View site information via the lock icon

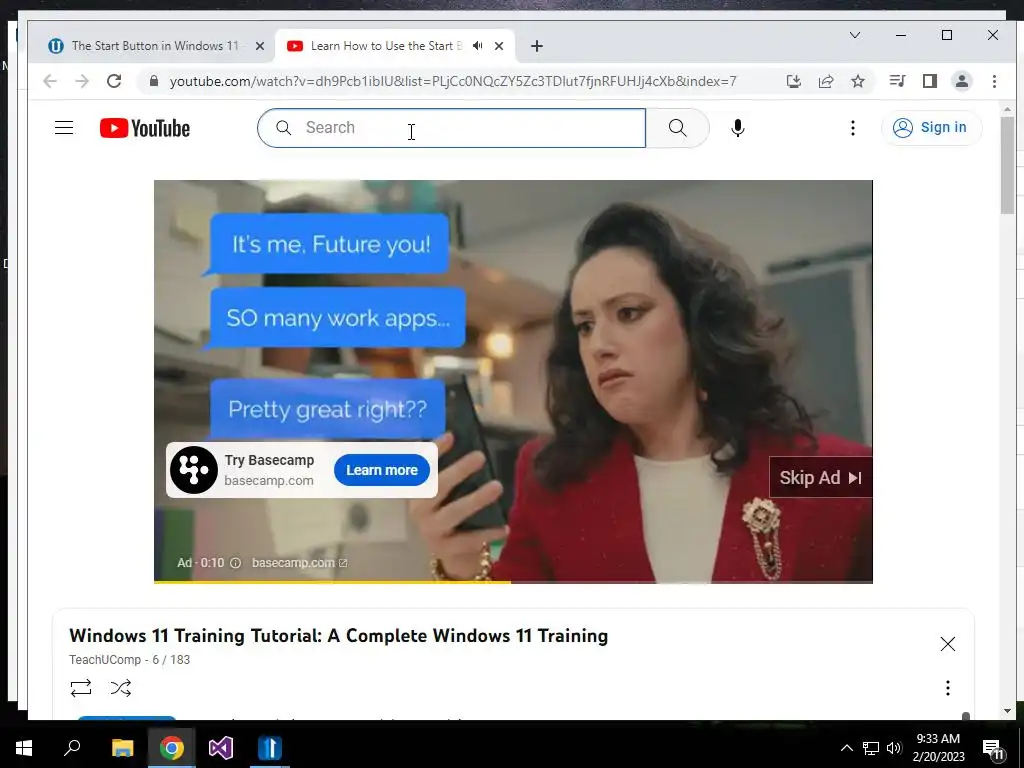coord(154,81)
